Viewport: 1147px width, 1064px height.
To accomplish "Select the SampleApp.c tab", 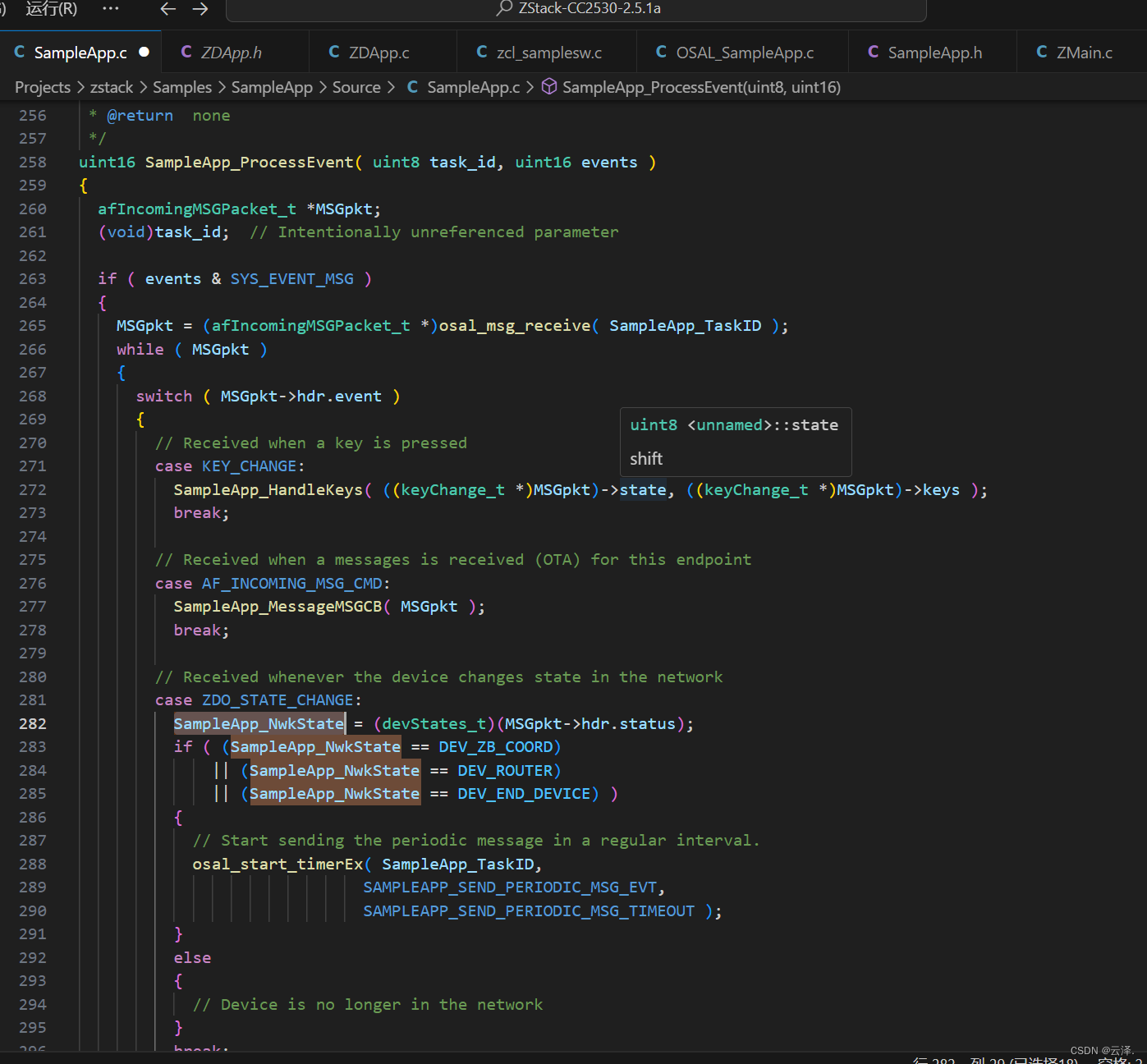I will 80,53.
